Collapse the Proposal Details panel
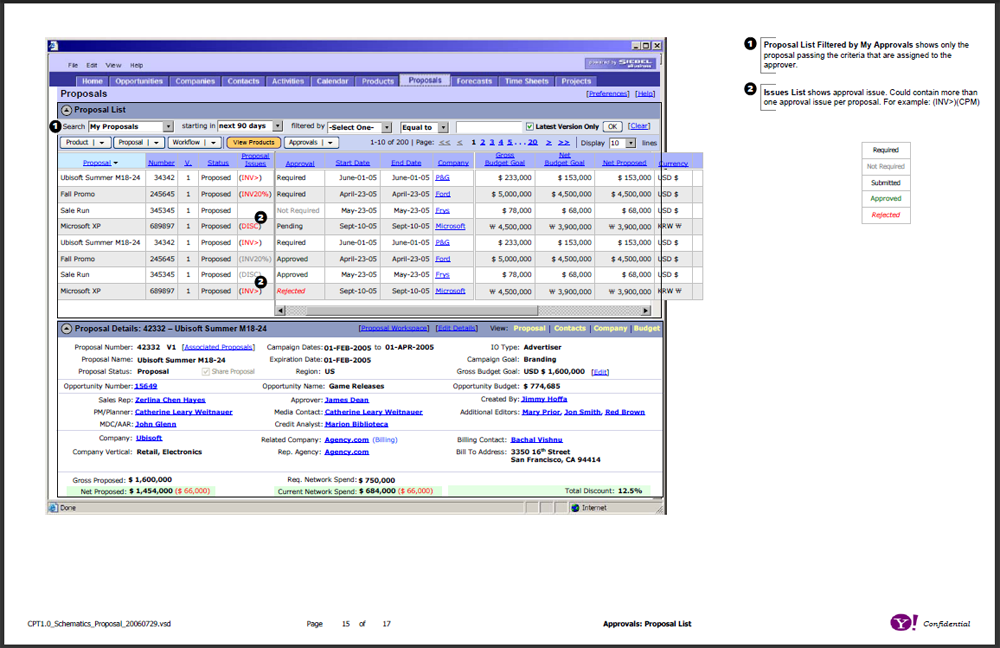Screen dimensions: 1000x648 coord(66,329)
